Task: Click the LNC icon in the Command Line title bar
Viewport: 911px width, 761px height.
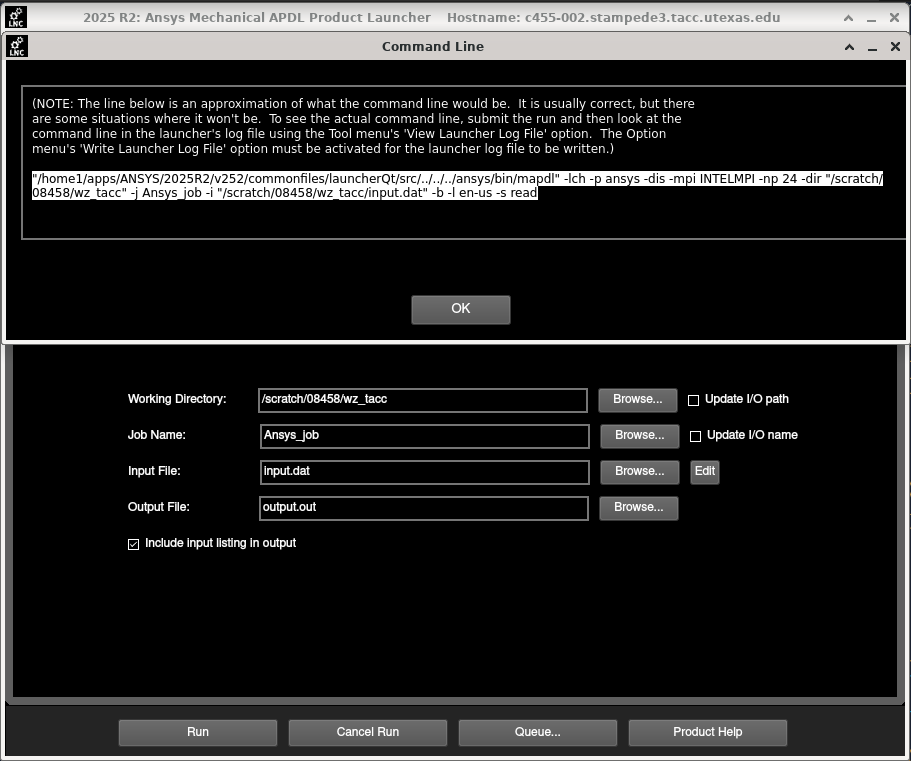Action: tap(17, 46)
